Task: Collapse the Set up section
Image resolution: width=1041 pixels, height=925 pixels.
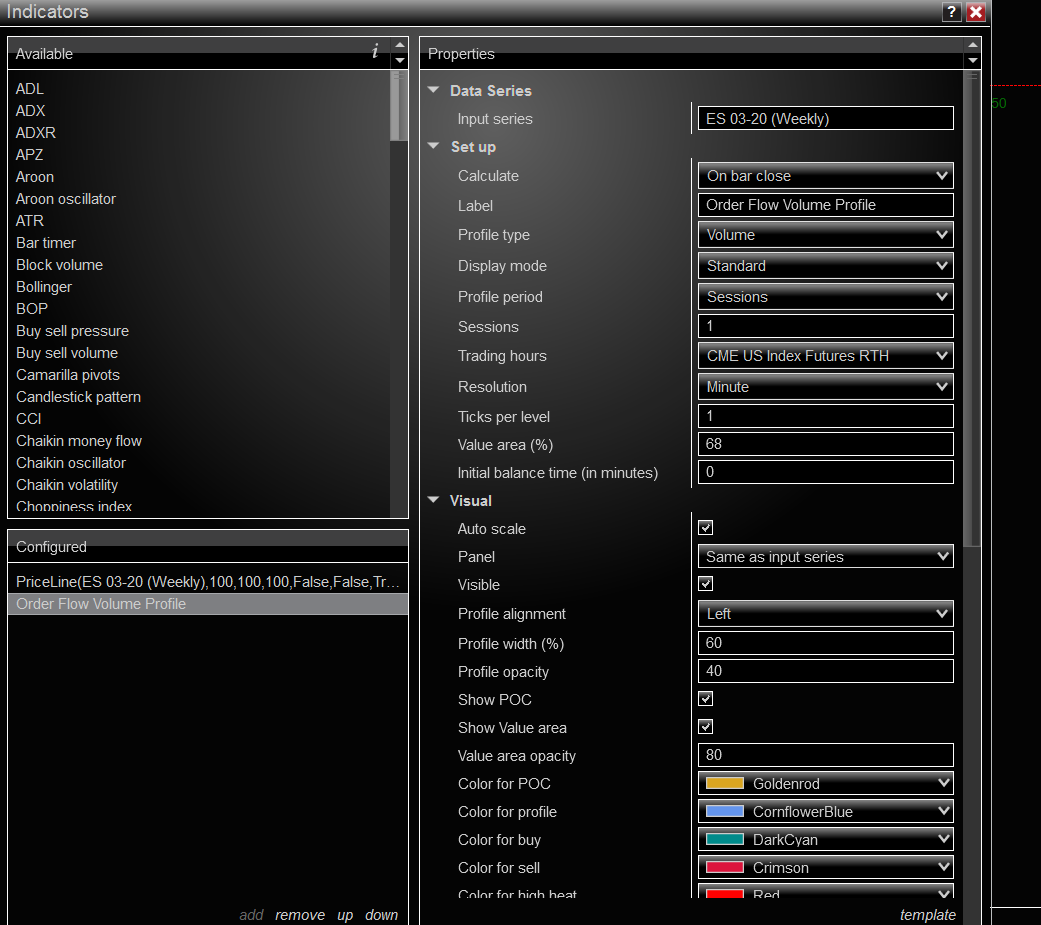Action: click(x=434, y=146)
